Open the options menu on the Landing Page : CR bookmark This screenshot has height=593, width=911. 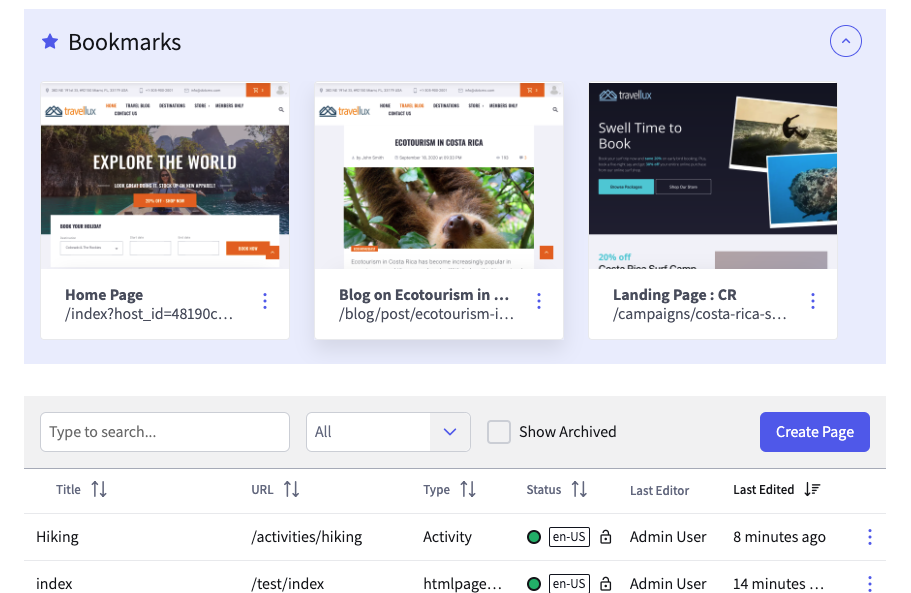pyautogui.click(x=813, y=300)
